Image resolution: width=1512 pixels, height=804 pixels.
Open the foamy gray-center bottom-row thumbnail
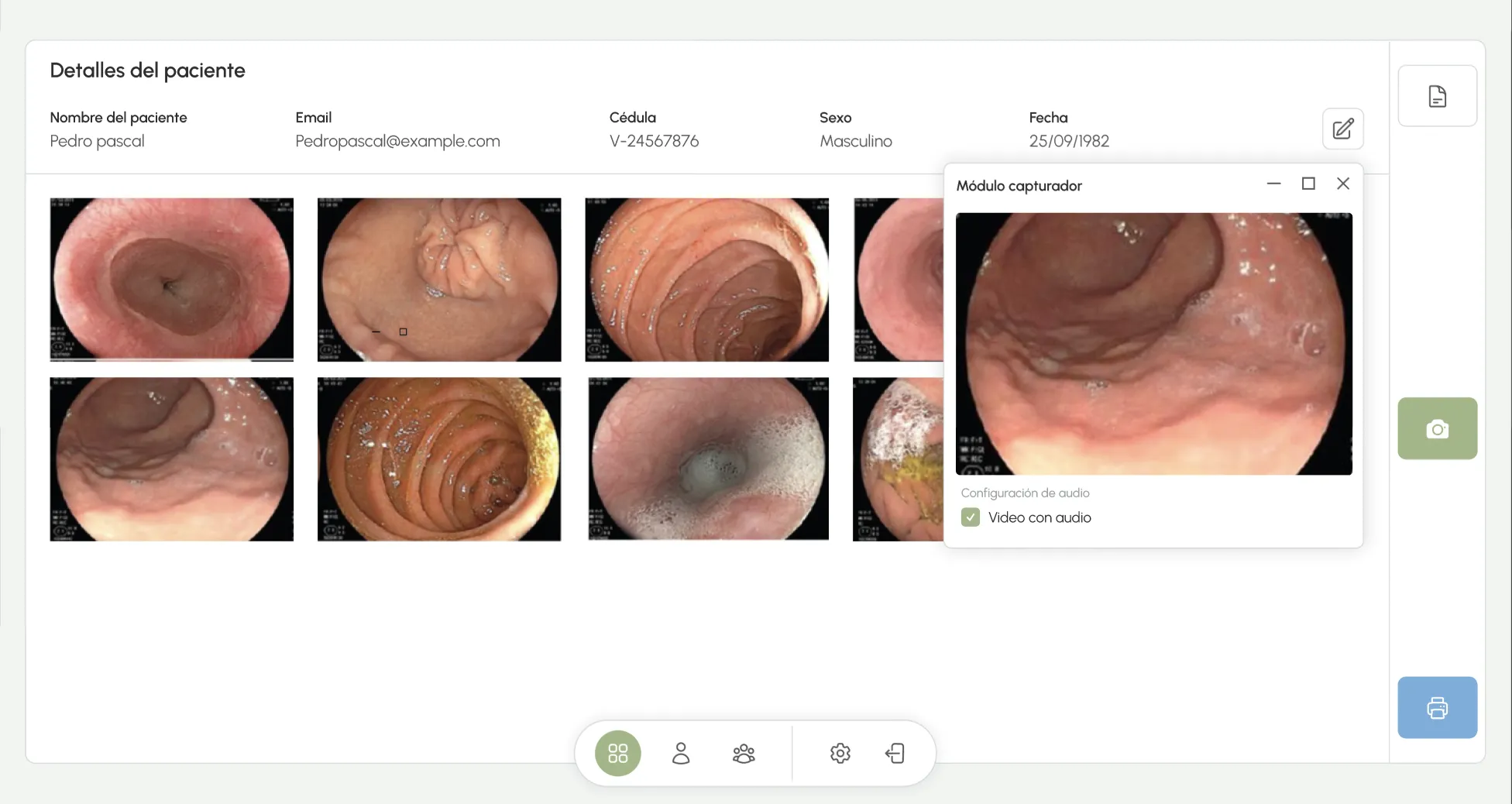click(708, 459)
